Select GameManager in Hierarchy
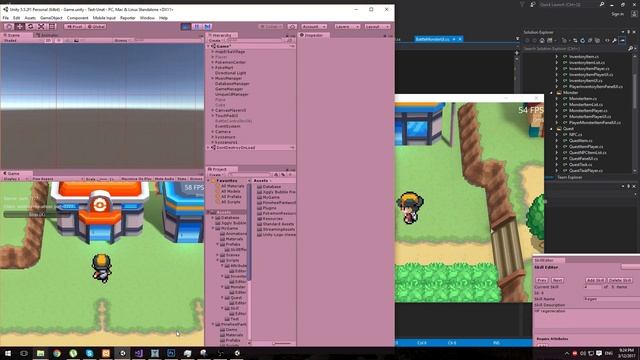 pos(229,89)
